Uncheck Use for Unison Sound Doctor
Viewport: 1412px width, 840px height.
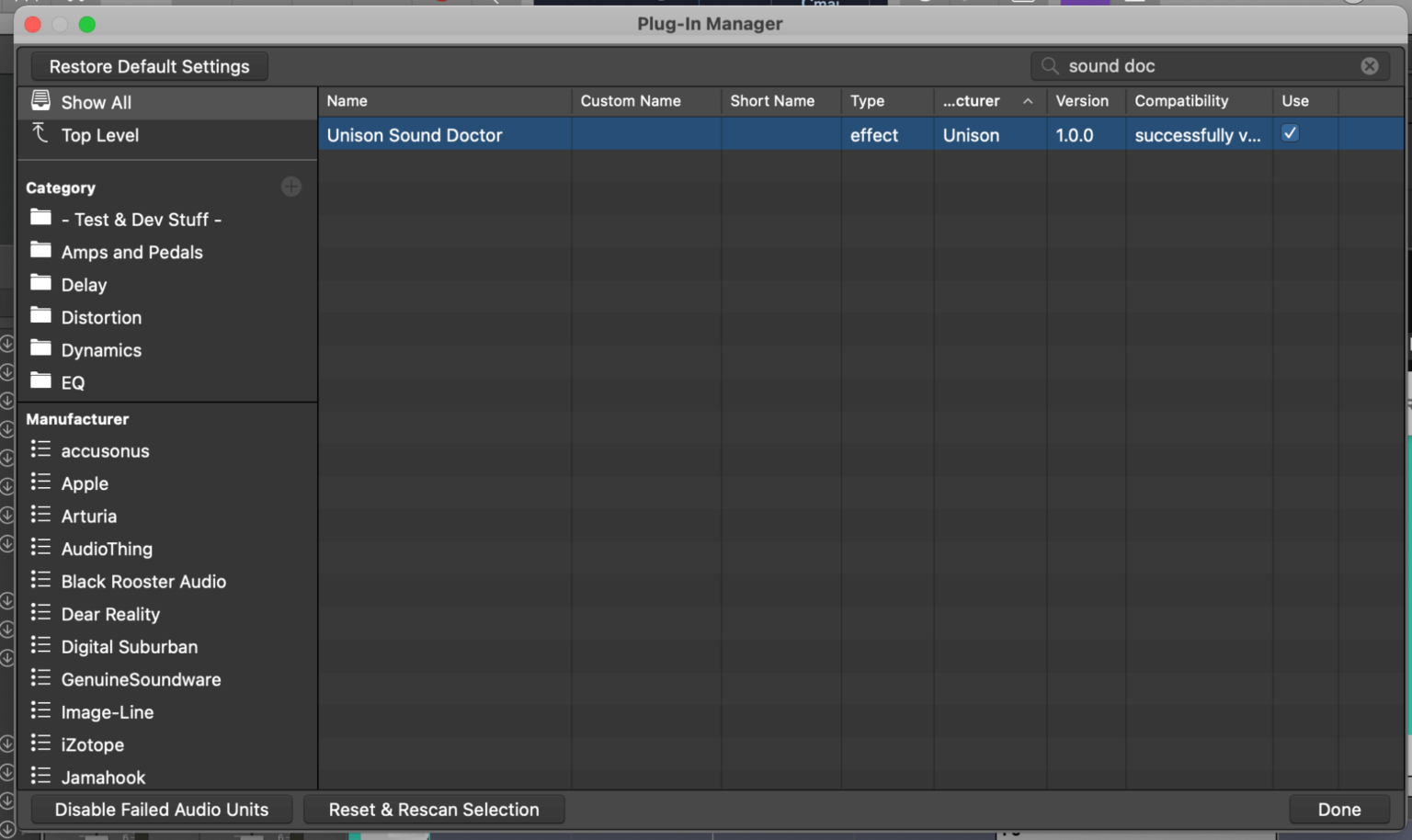[x=1289, y=132]
